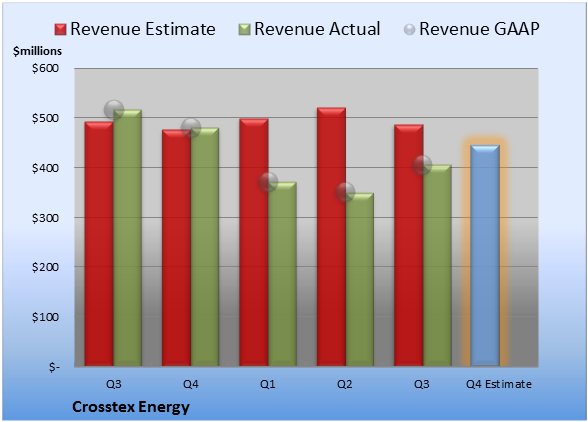The width and height of the screenshot is (588, 422).
Task: Select the Revenue Estimate legend label
Action: click(143, 29)
